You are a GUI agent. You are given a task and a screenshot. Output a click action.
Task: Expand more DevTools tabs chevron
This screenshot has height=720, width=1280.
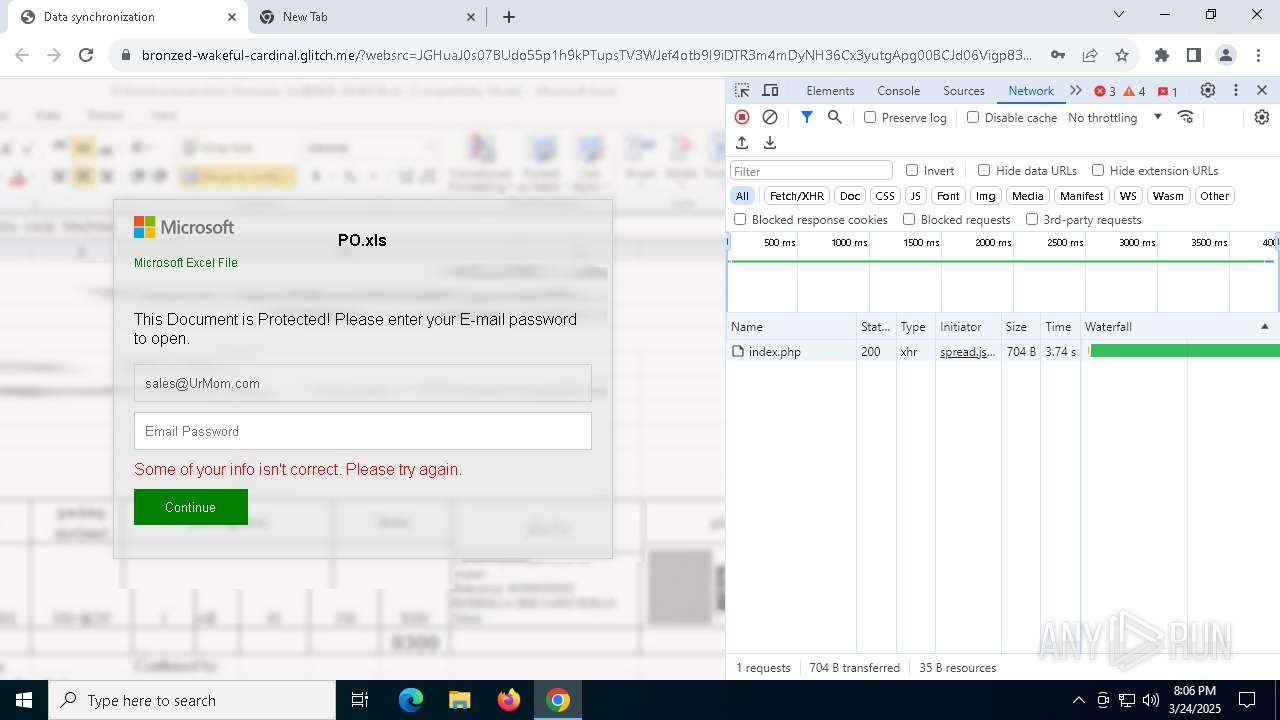[1076, 90]
